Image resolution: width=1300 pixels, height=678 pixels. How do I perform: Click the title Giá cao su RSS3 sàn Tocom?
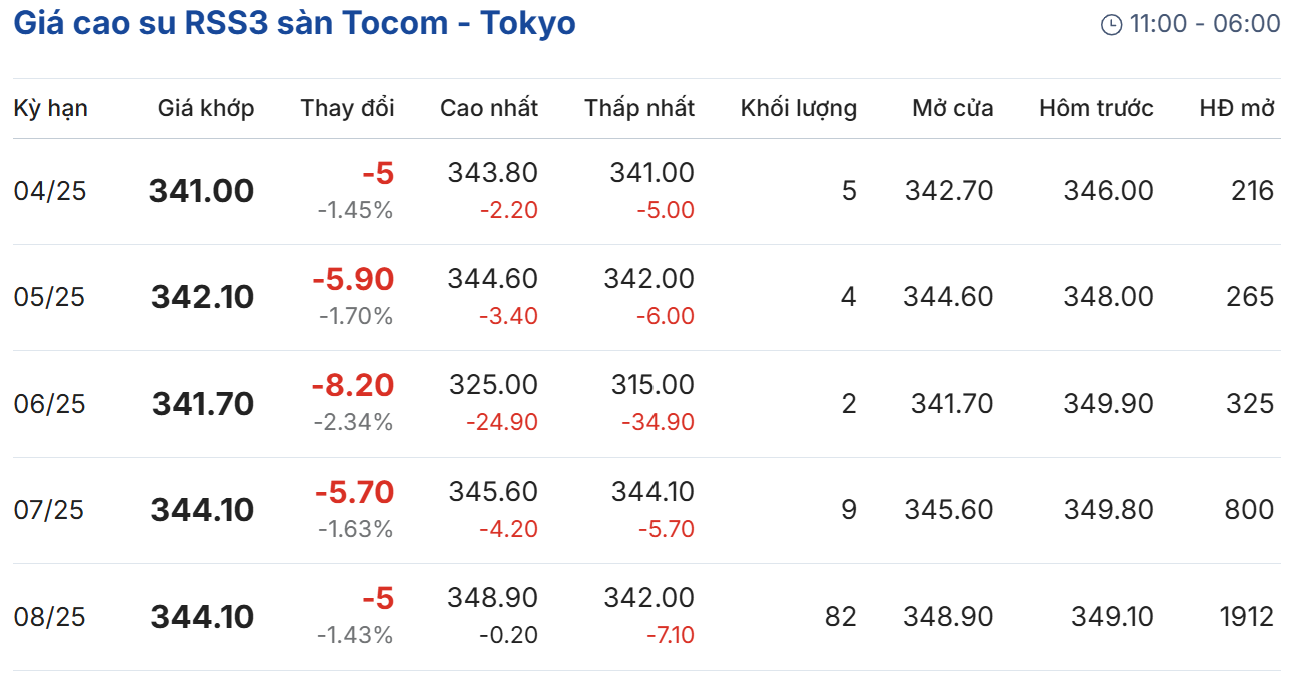[x=294, y=23]
